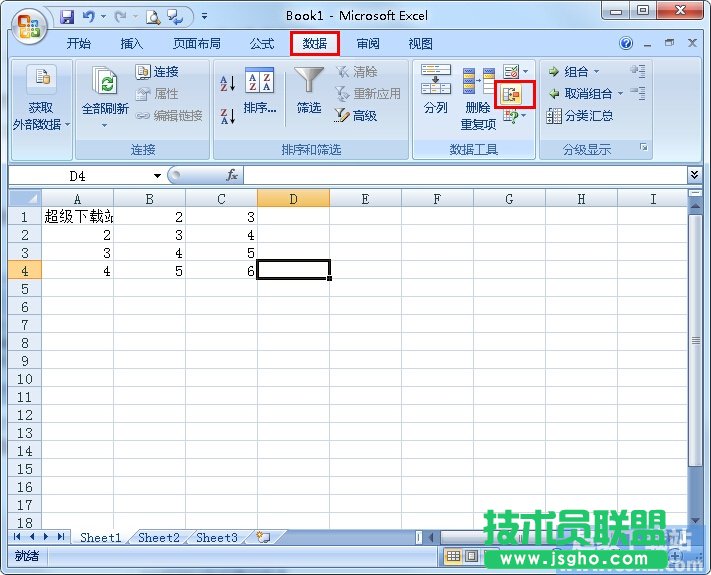Click the Save icon in quick access toolbar
711x575 pixels.
67,16
